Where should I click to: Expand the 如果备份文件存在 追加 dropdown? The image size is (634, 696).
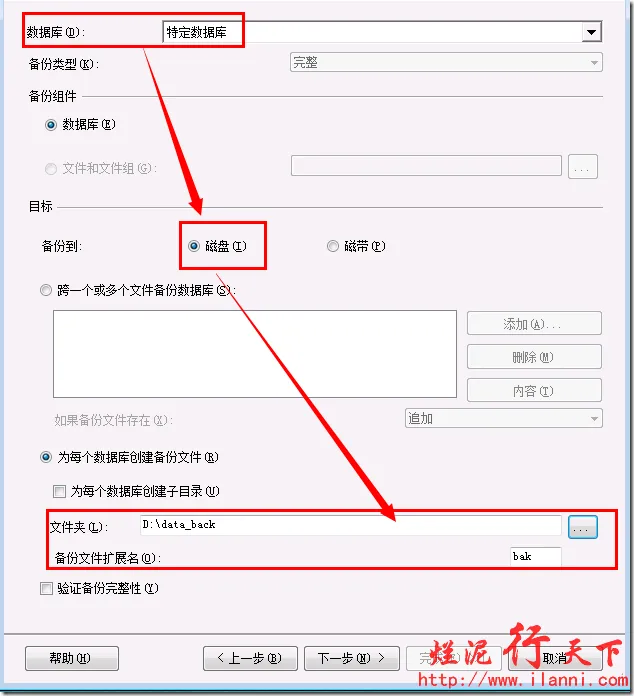coord(503,418)
